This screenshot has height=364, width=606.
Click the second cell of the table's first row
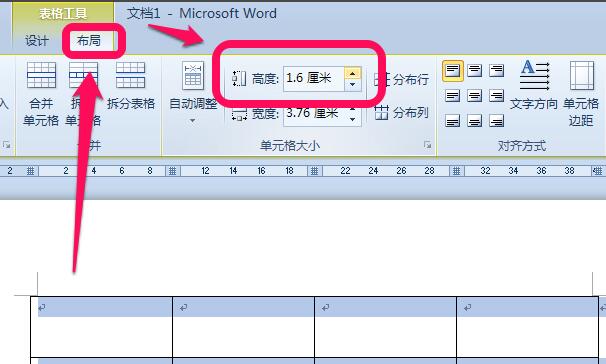pyautogui.click(x=243, y=327)
